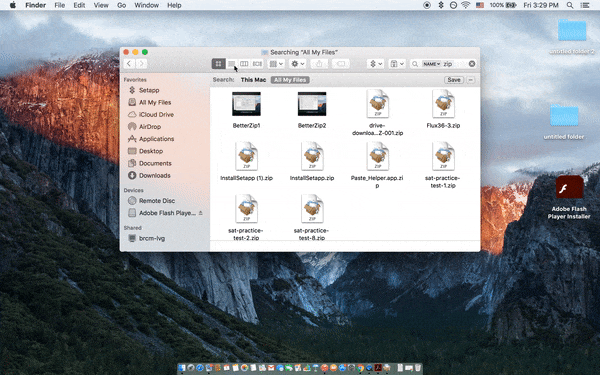Viewport: 600px width, 375px height.
Task: Click the Share toolbar button
Action: [x=319, y=64]
